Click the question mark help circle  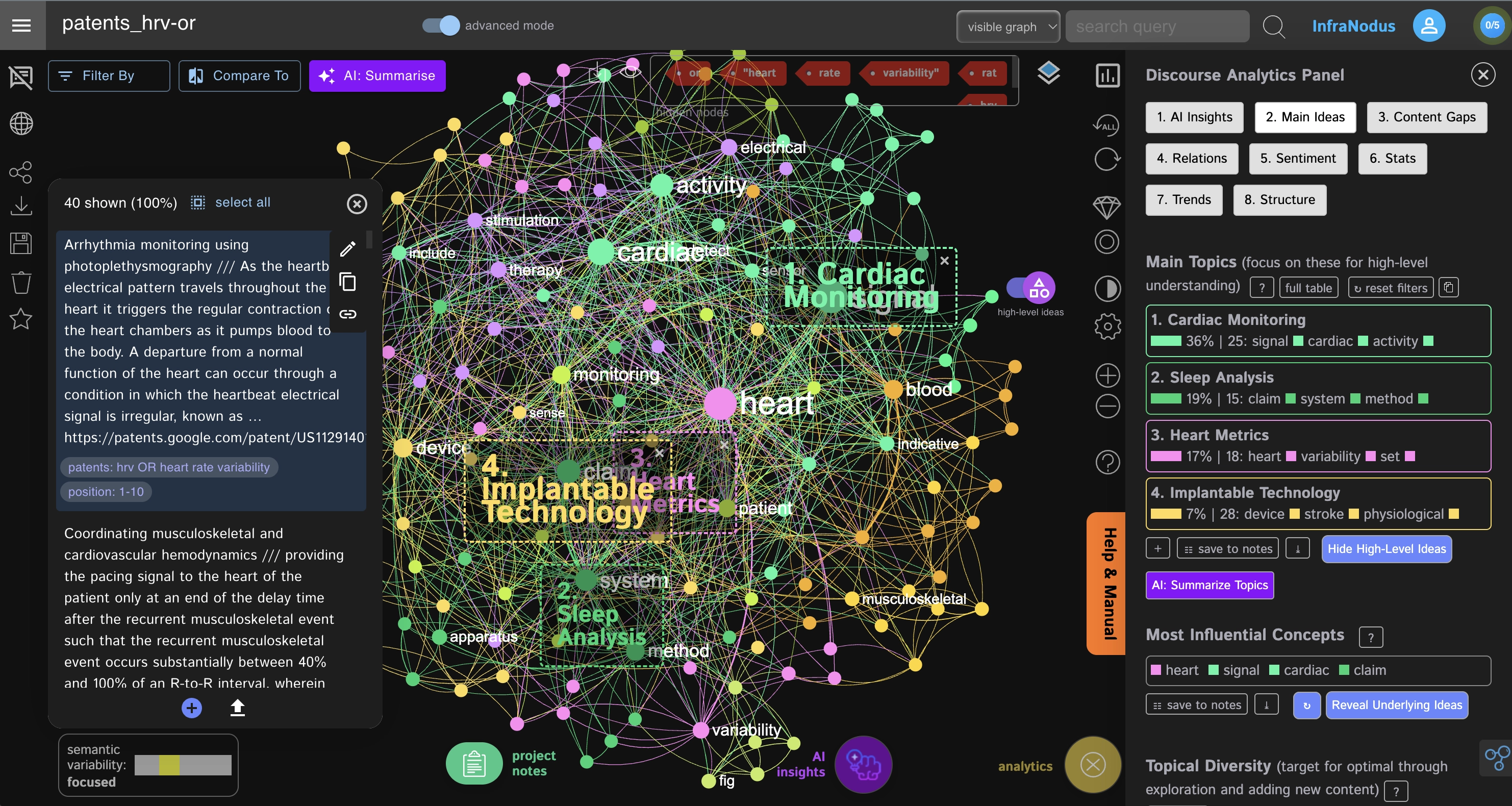[1107, 463]
